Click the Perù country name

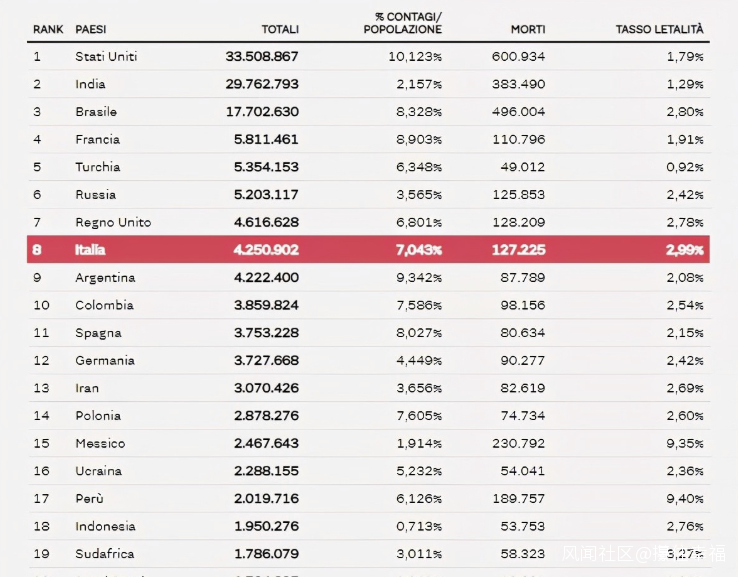pos(89,499)
